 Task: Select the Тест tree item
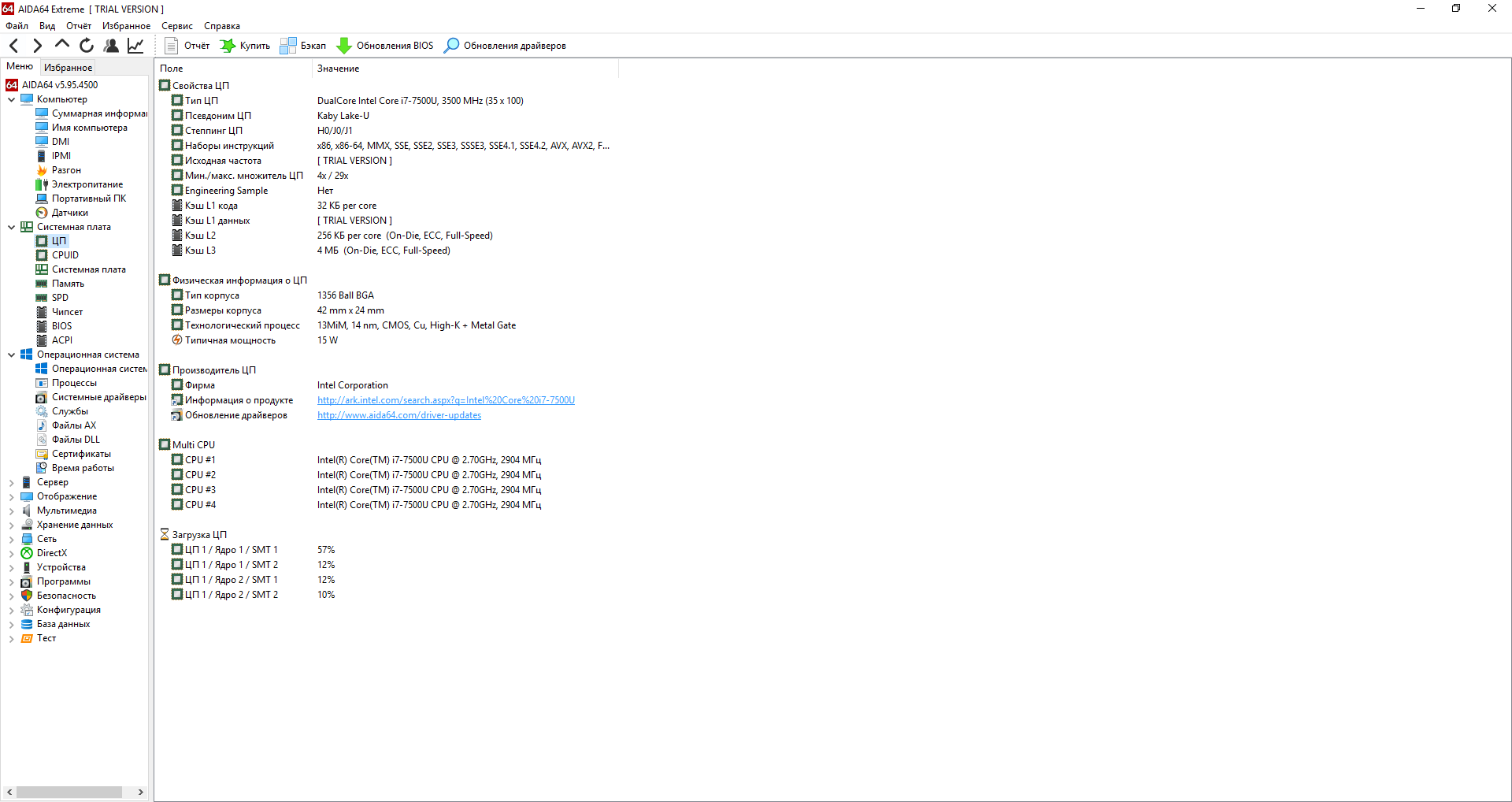pyautogui.click(x=39, y=638)
